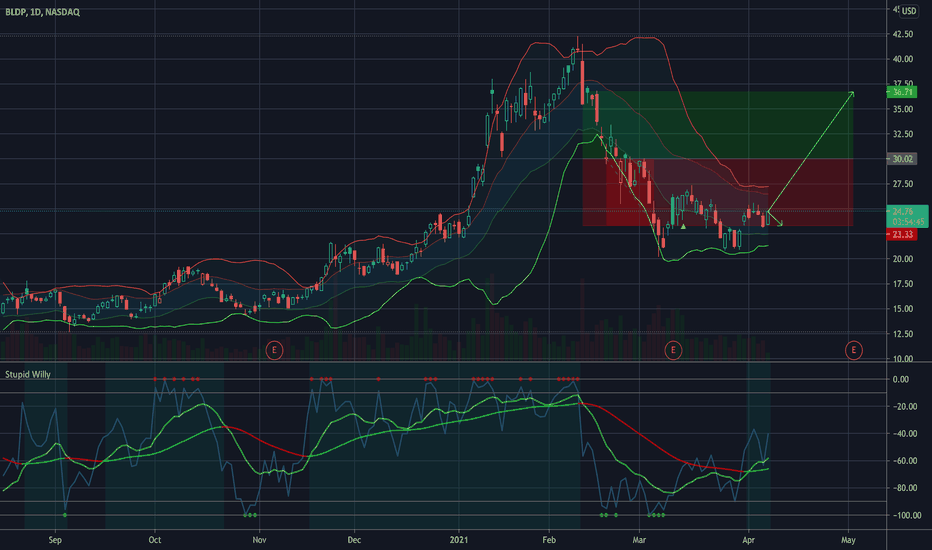
Task: Click the -60.00 indicator scale value
Action: [x=905, y=461]
